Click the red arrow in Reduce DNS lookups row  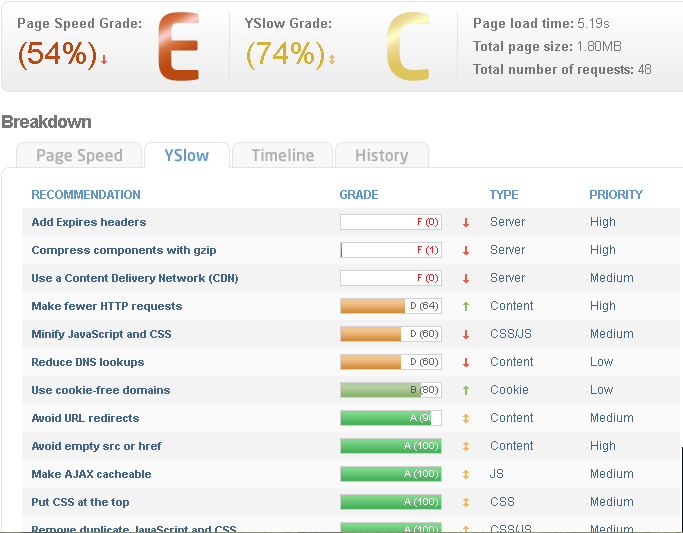(466, 362)
